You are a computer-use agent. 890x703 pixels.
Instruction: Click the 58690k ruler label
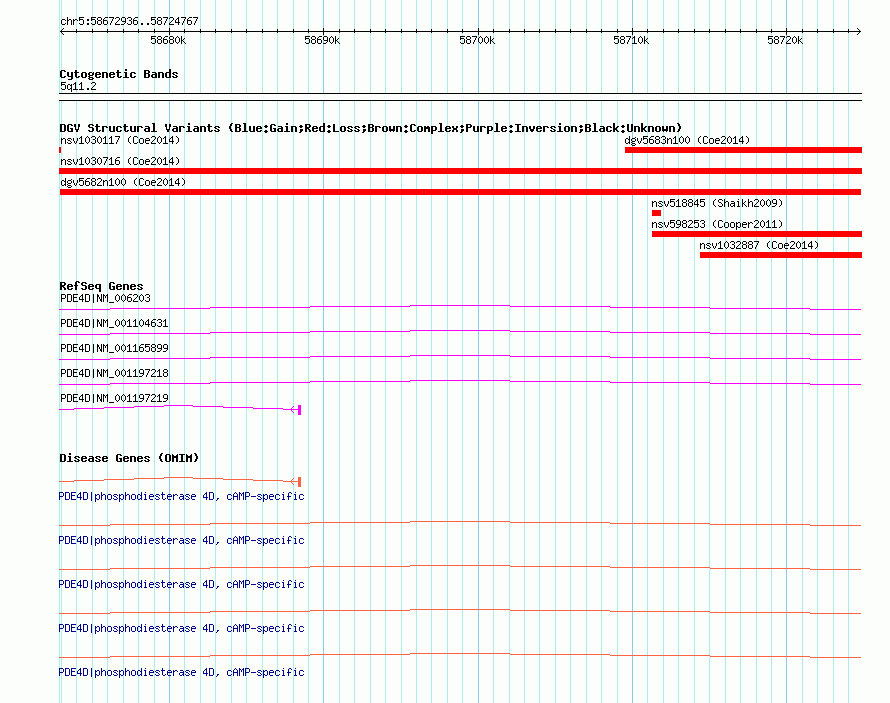pyautogui.click(x=322, y=40)
